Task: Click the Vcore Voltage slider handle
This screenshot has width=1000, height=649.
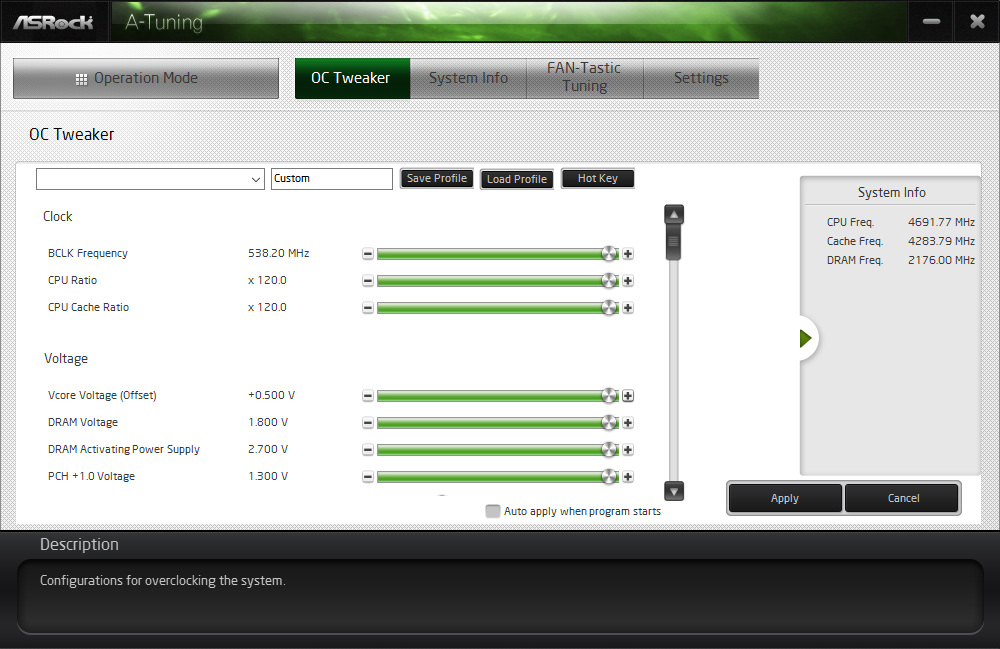Action: pyautogui.click(x=610, y=396)
